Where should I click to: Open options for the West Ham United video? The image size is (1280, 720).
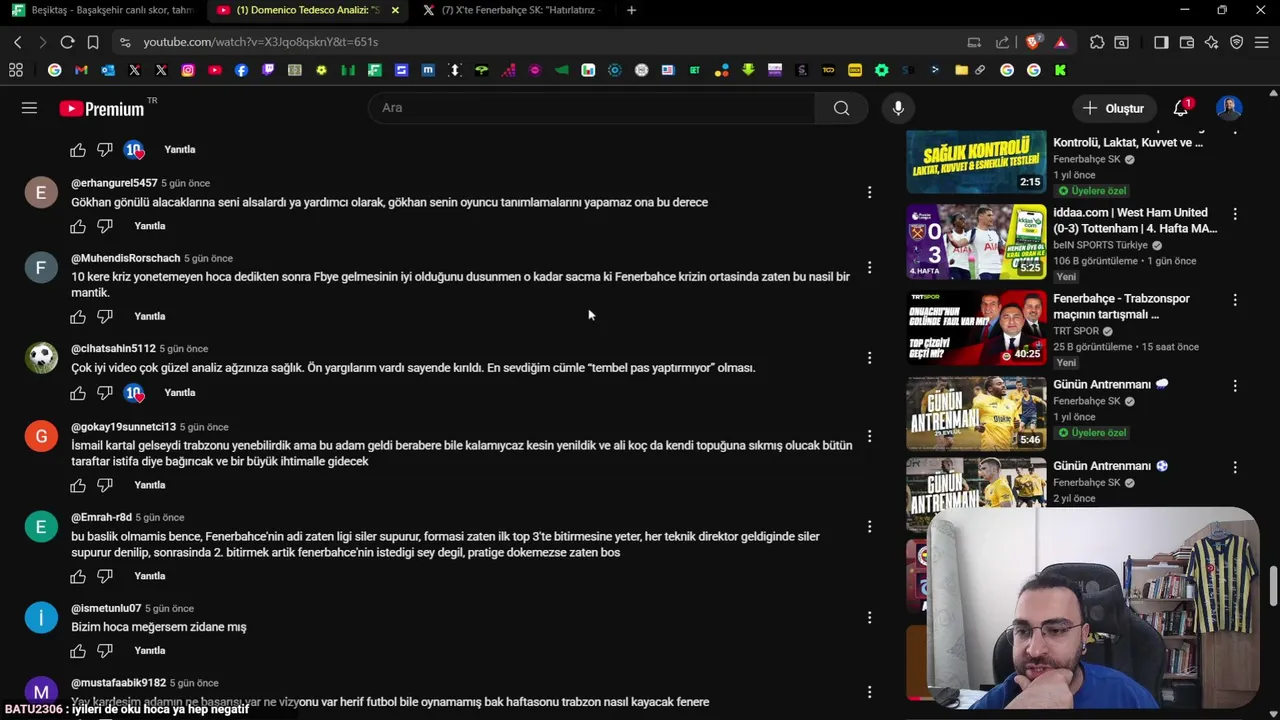[x=1235, y=214]
